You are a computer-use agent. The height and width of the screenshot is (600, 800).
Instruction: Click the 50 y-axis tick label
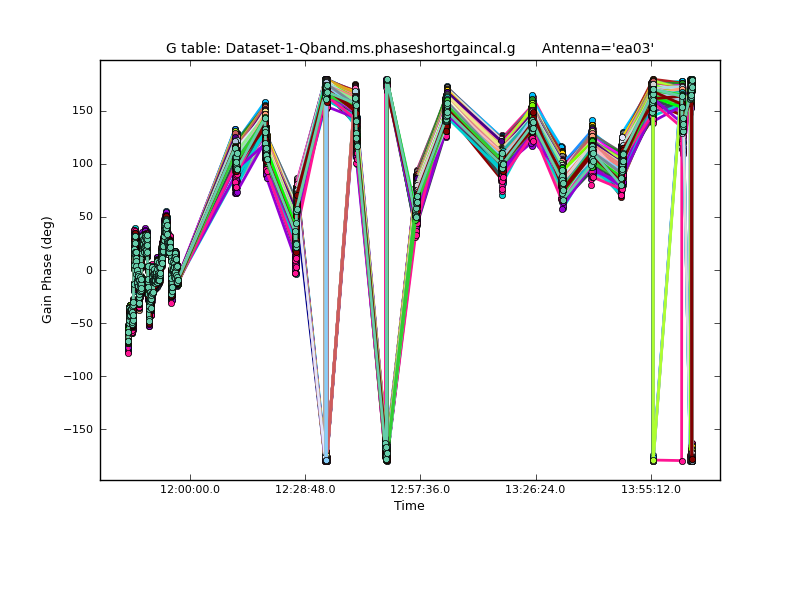point(85,217)
